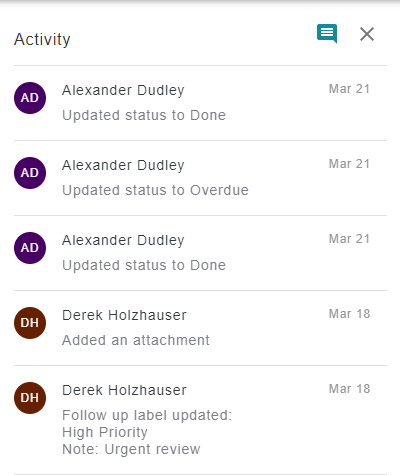Viewport: 400px width, 475px height.
Task: Select Alexander Dudley name above Overdue update
Action: (x=123, y=166)
